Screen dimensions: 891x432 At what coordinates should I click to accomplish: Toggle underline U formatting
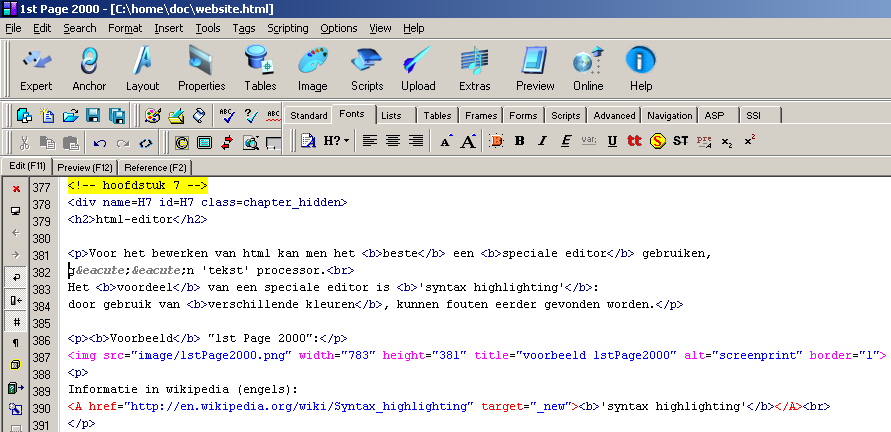tap(612, 141)
